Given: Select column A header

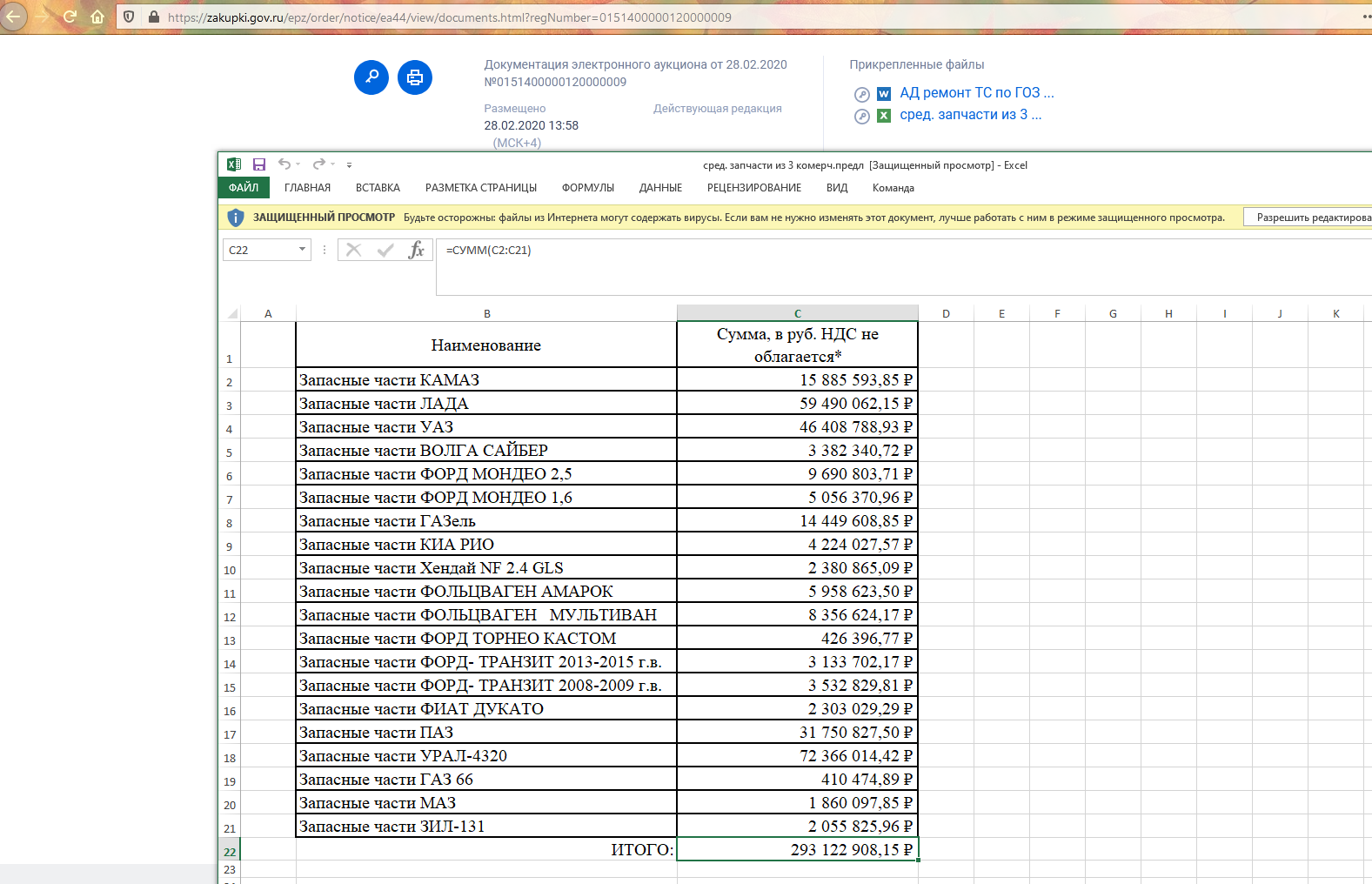Looking at the screenshot, I should pos(268,314).
